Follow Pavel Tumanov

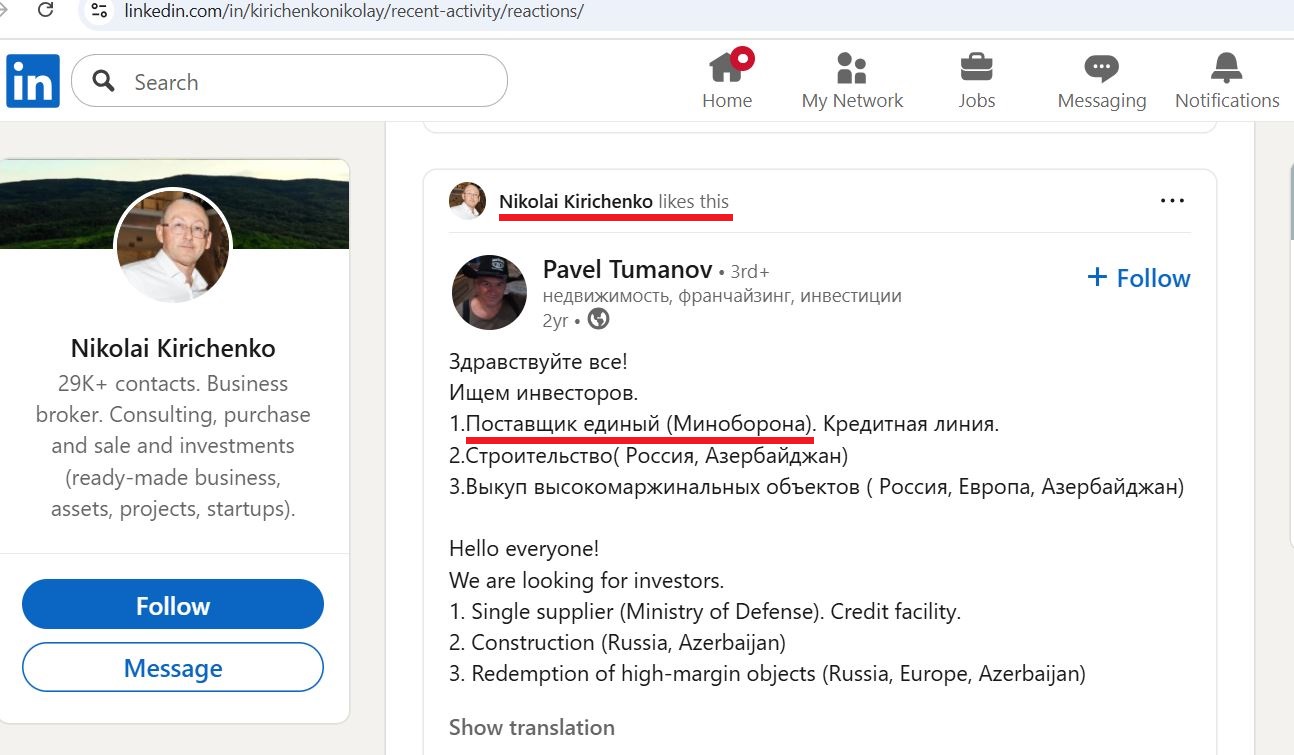[x=1139, y=278]
